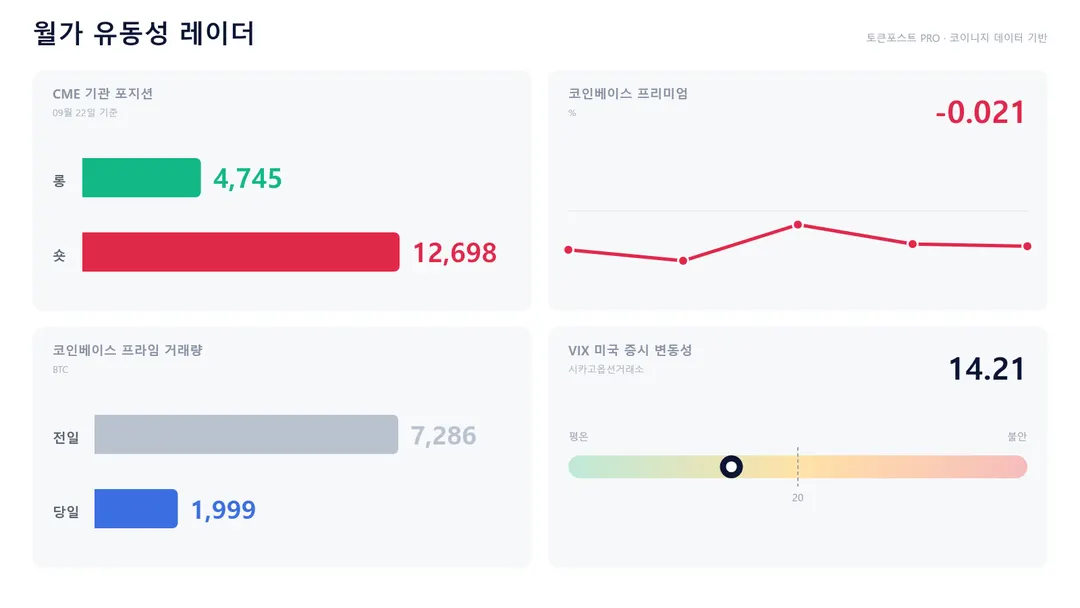Click the dashed 20 threshold marker
Image resolution: width=1080 pixels, height=608 pixels.
click(x=798, y=468)
